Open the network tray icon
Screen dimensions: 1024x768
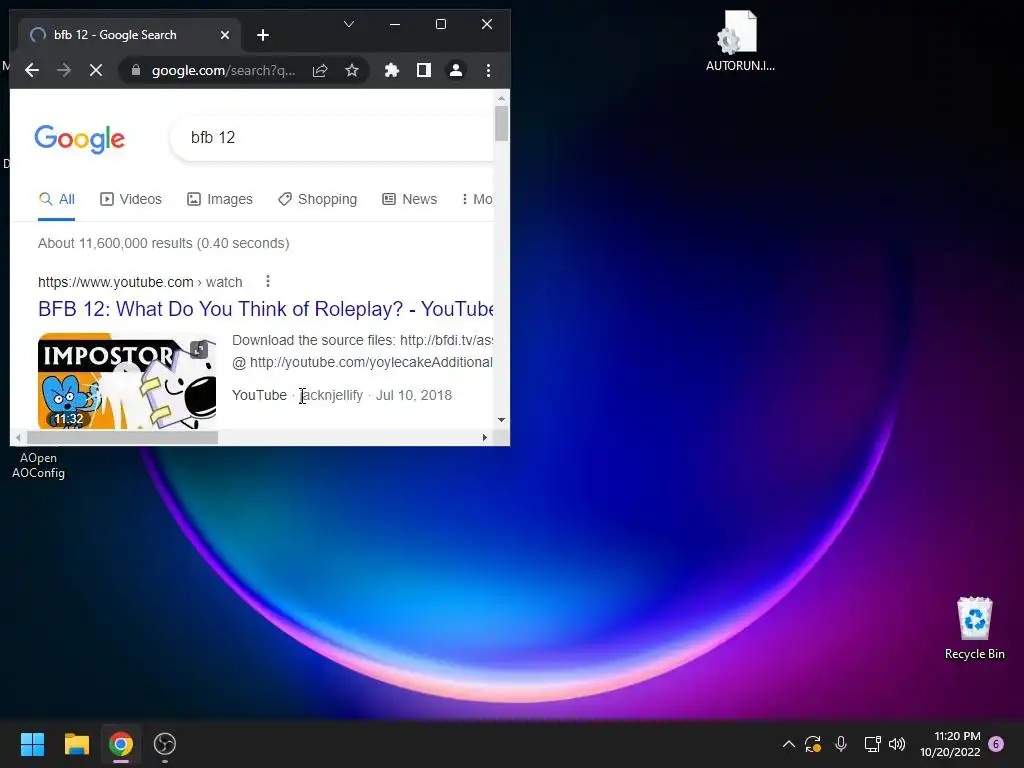pos(872,744)
